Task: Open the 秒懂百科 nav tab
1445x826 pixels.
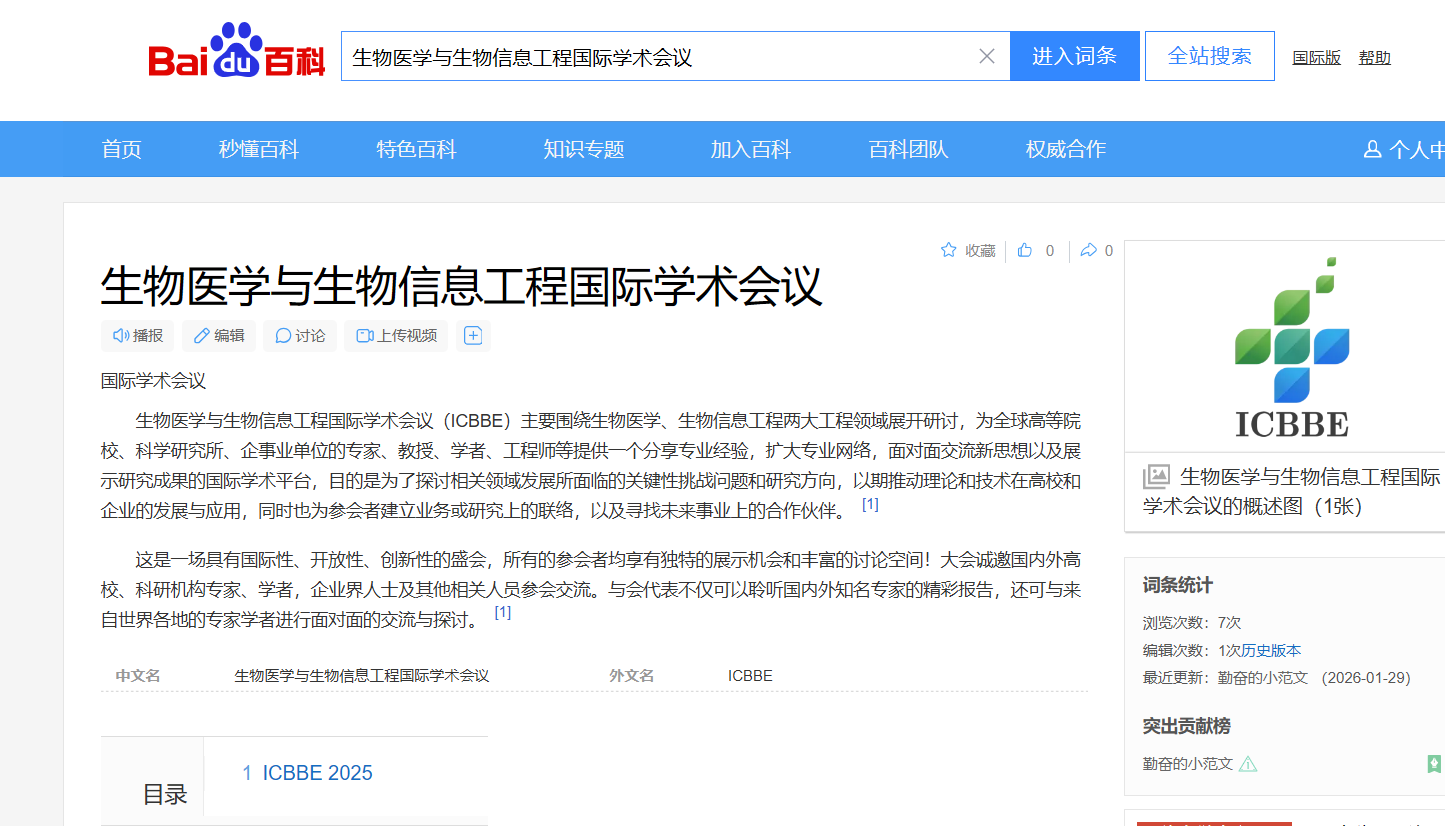Action: pos(259,149)
